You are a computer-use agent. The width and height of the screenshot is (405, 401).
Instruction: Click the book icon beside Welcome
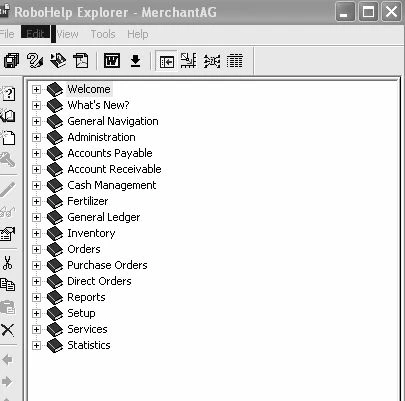(x=55, y=89)
